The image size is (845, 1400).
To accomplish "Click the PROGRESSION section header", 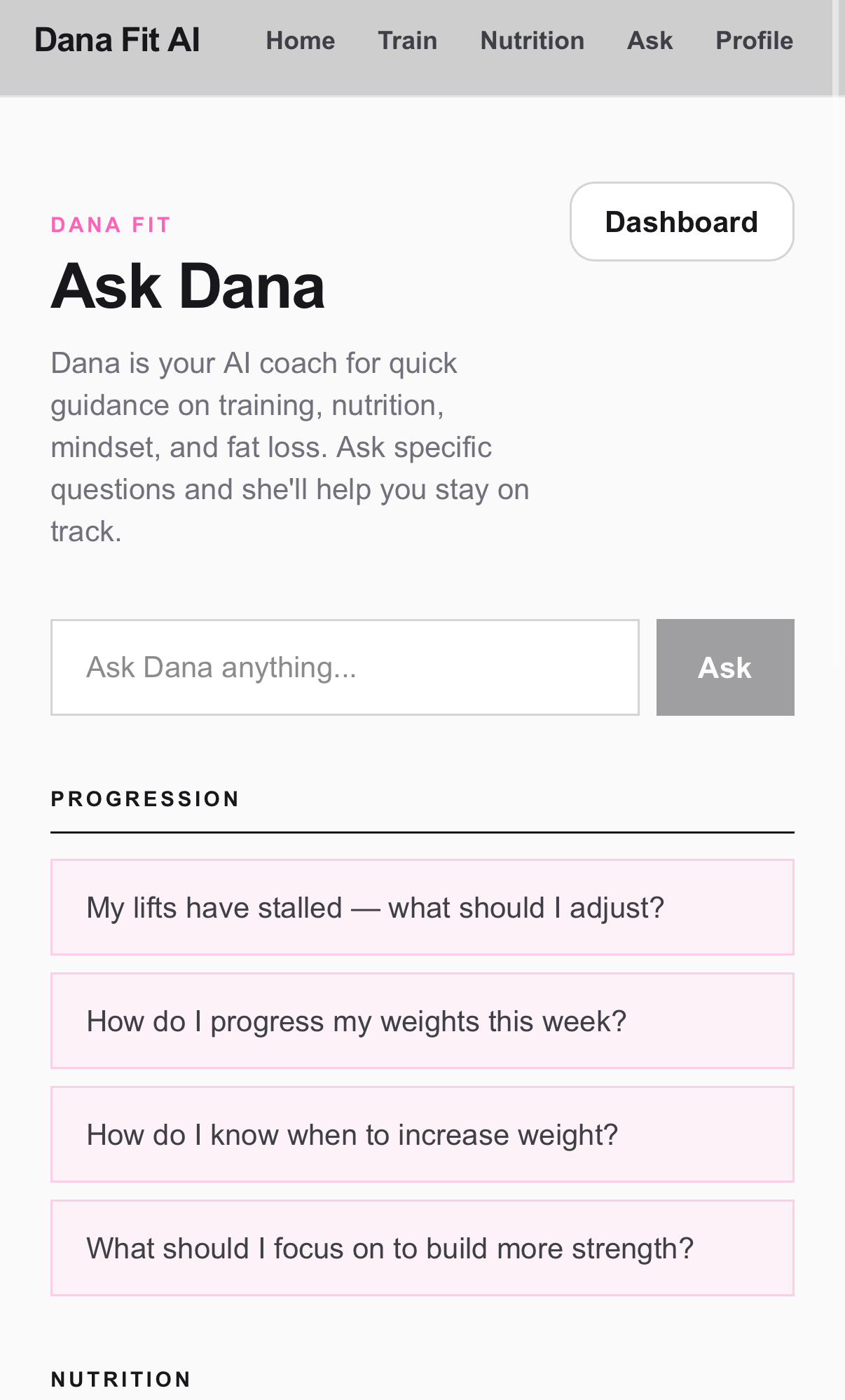I will click(x=145, y=798).
